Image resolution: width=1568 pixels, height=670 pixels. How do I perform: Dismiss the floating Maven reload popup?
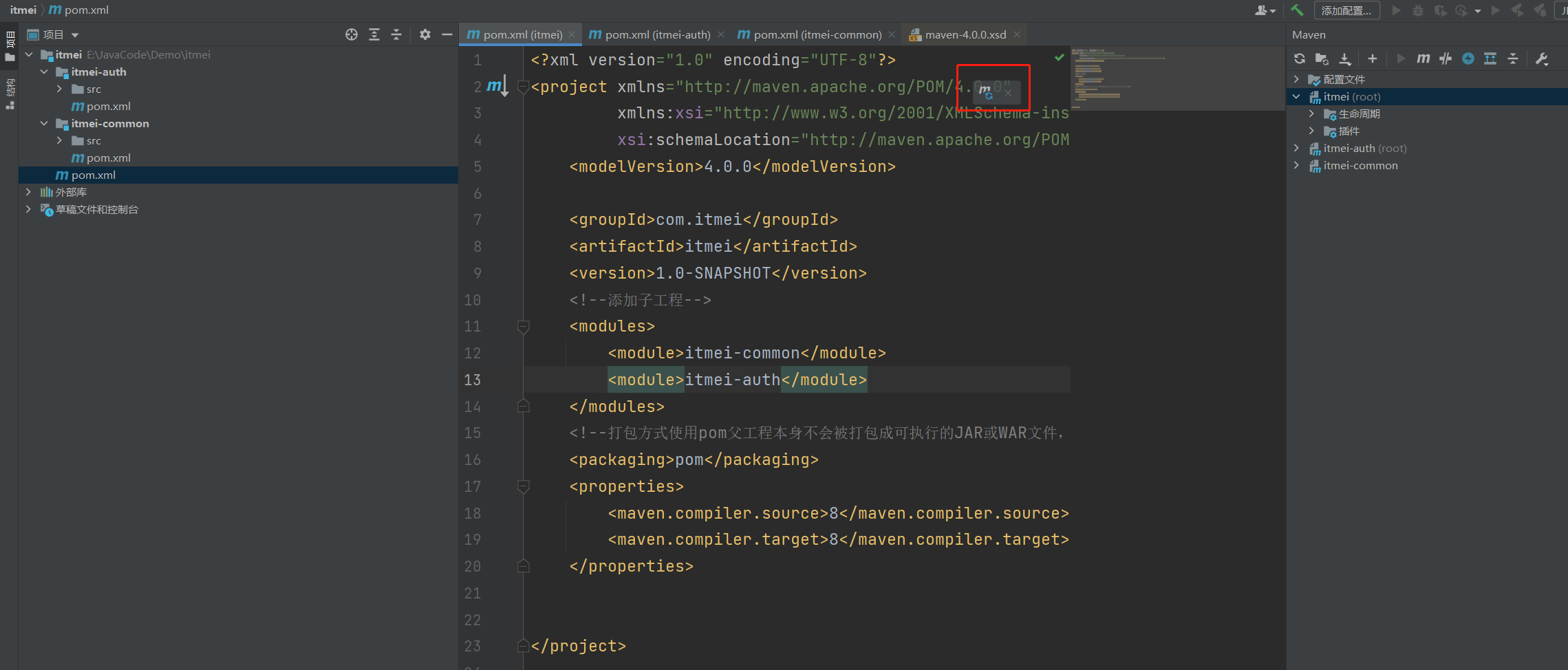[1008, 93]
